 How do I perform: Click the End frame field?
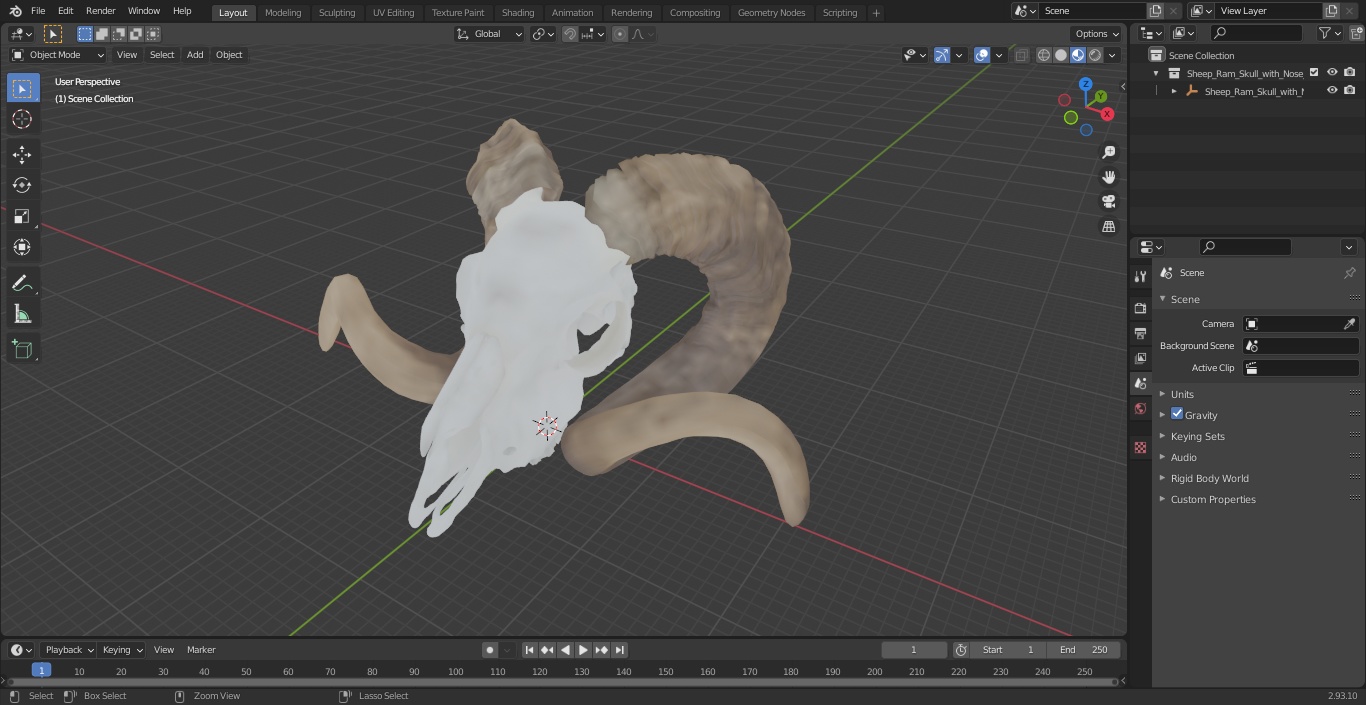coord(1084,650)
